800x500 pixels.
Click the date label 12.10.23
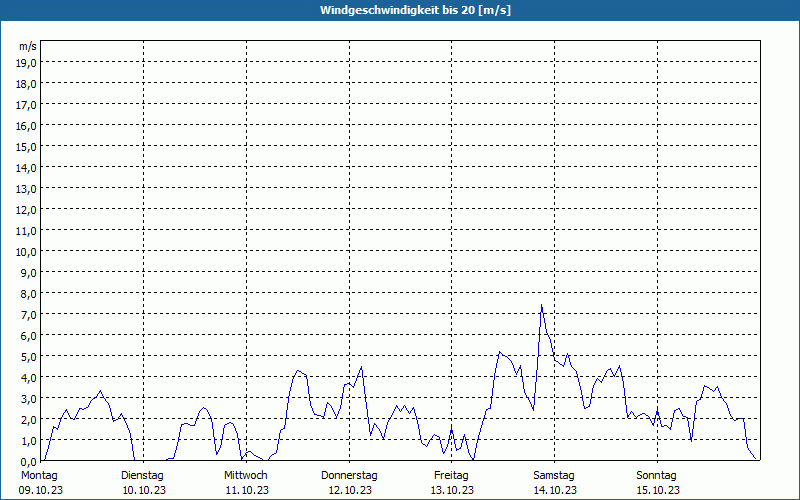click(349, 490)
